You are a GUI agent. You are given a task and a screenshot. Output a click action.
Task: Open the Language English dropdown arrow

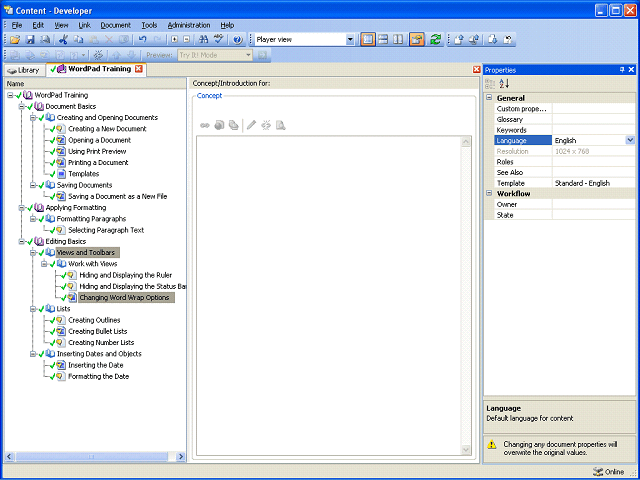[630, 140]
